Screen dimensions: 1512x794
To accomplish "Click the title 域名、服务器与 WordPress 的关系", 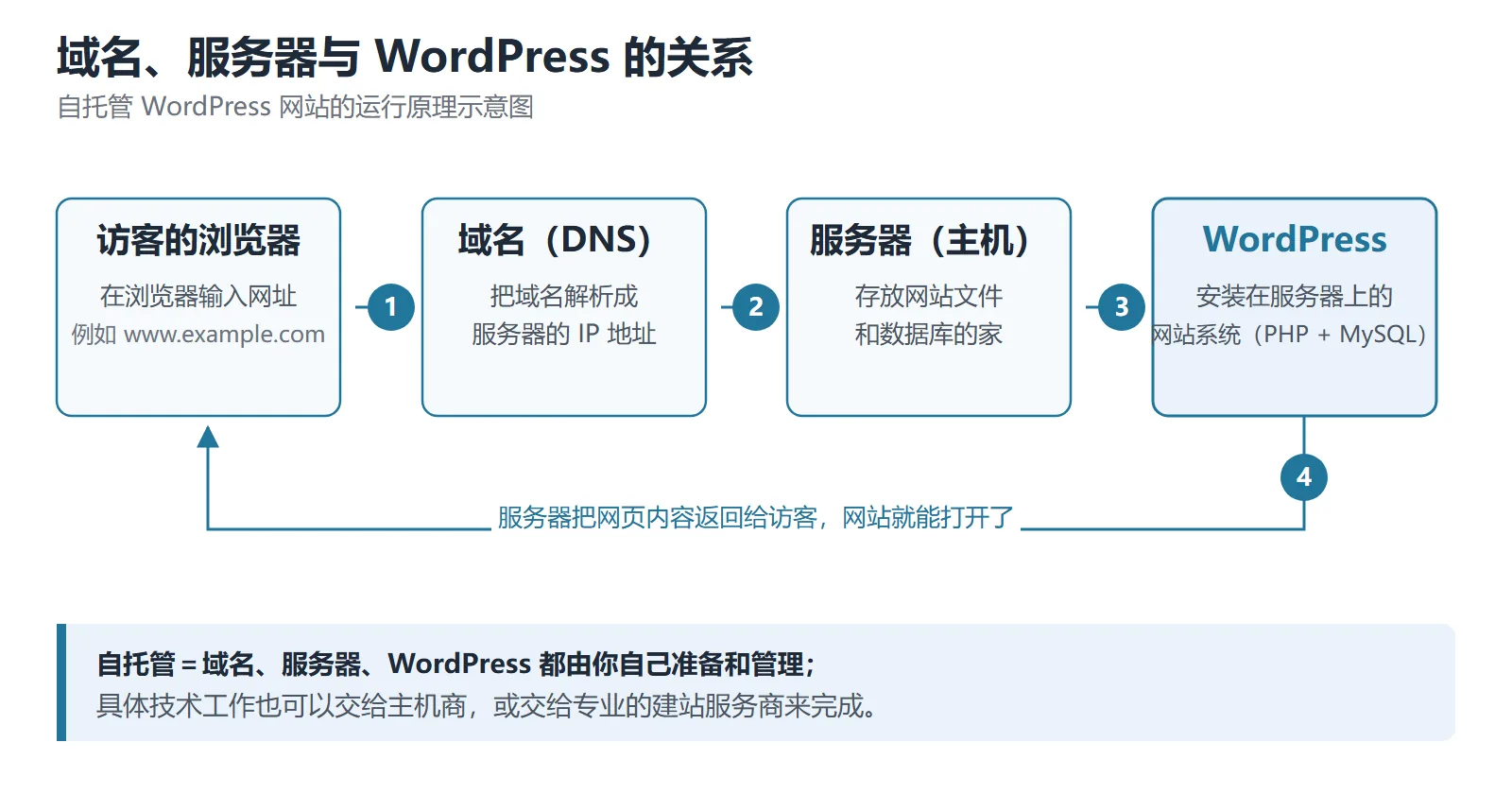I will click(x=404, y=57).
